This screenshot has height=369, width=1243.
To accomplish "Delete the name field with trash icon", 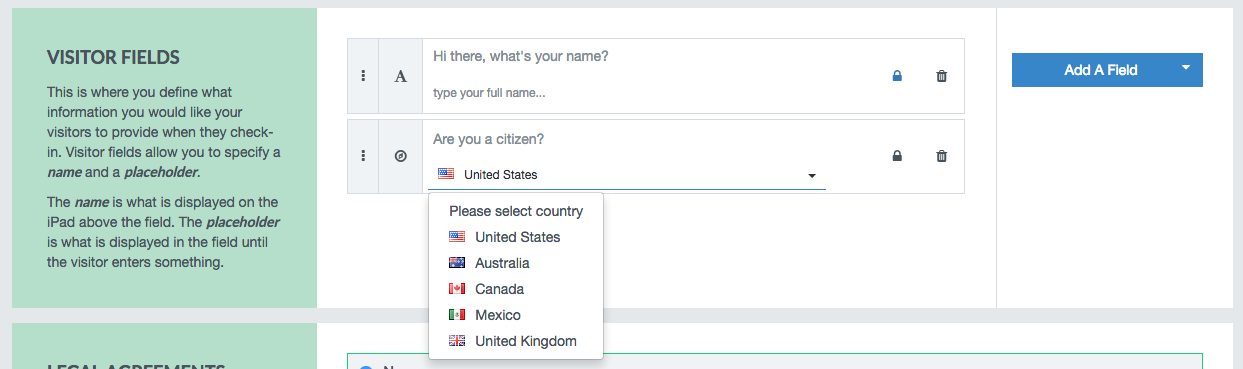I will click(x=941, y=76).
